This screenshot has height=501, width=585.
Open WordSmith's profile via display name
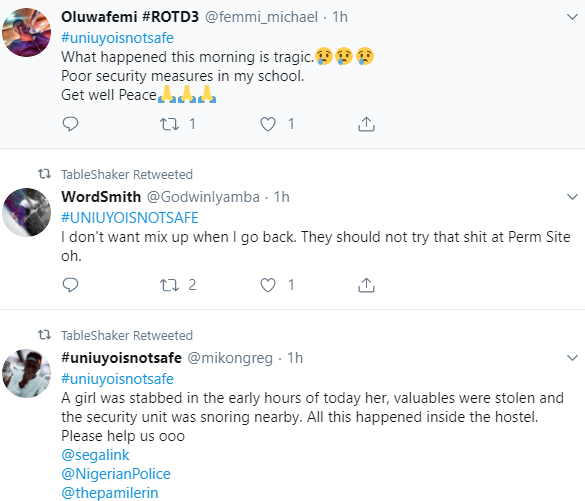(x=101, y=197)
